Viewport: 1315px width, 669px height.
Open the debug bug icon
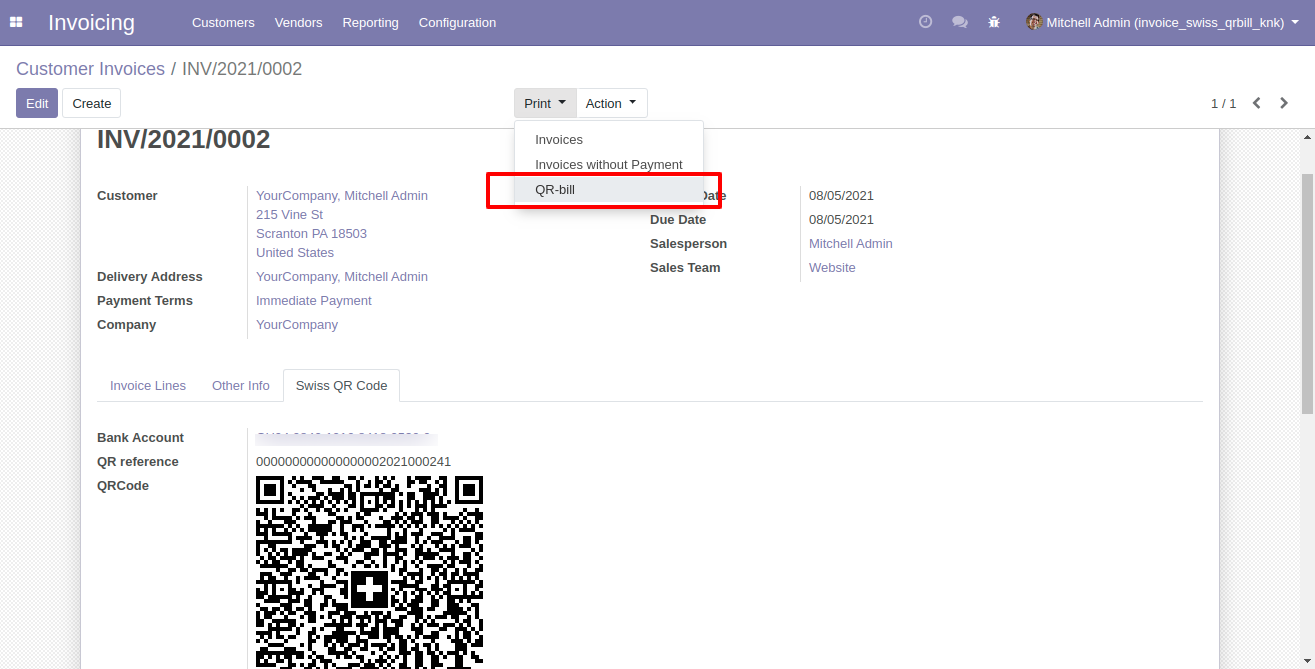[994, 22]
